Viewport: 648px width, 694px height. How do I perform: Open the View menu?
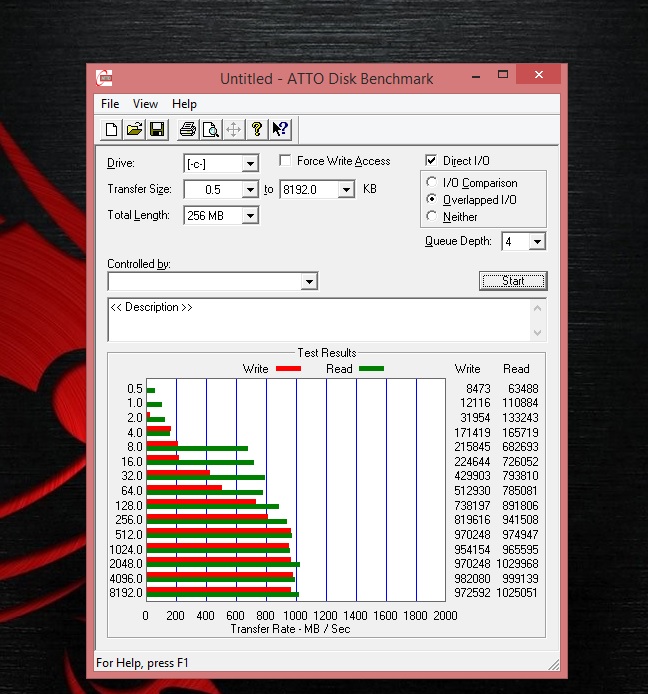click(x=145, y=104)
